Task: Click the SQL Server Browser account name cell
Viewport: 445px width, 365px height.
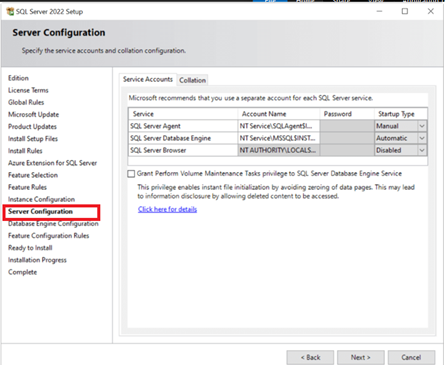Action: (x=279, y=150)
